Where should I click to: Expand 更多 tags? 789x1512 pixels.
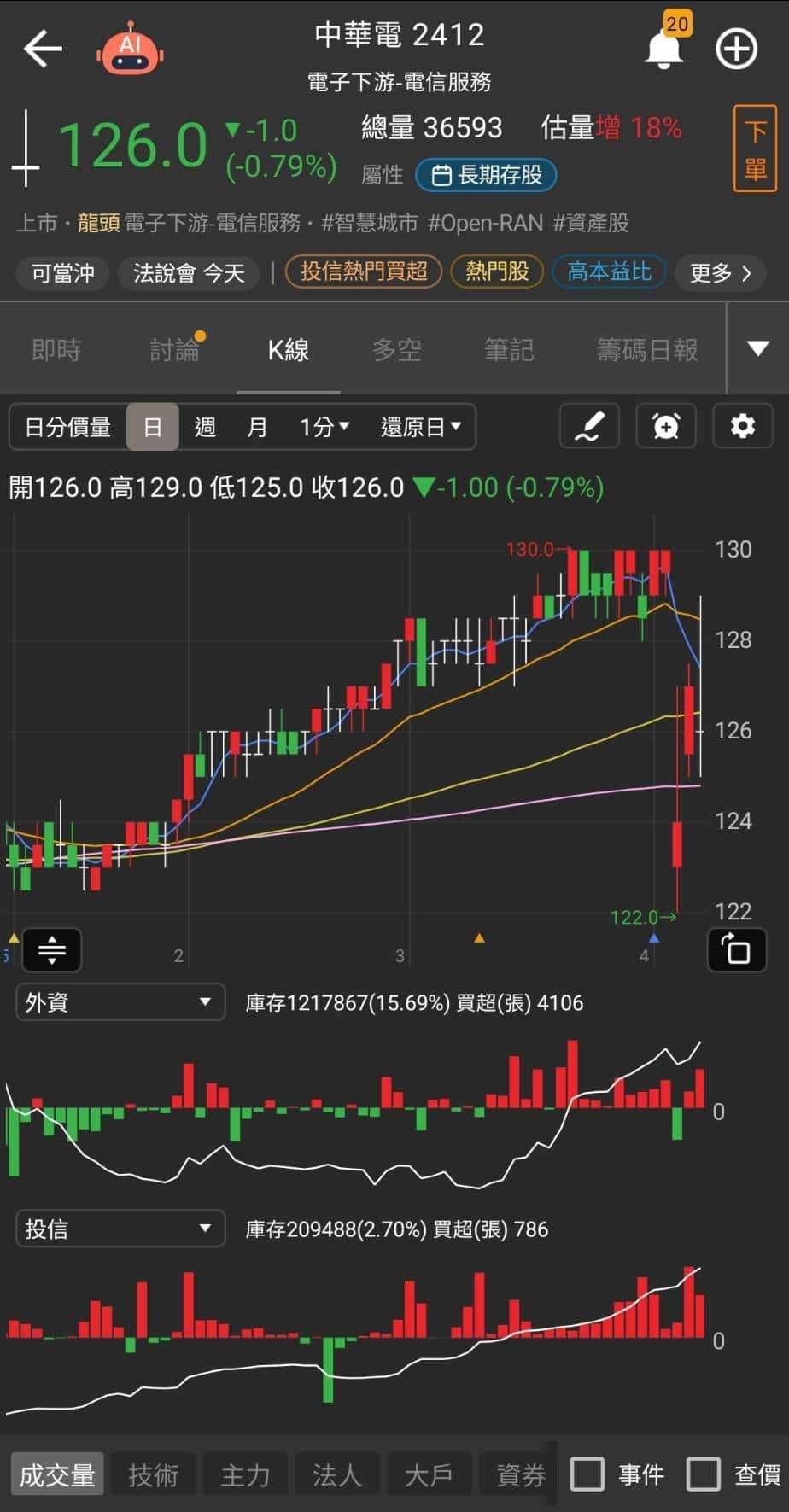(720, 273)
